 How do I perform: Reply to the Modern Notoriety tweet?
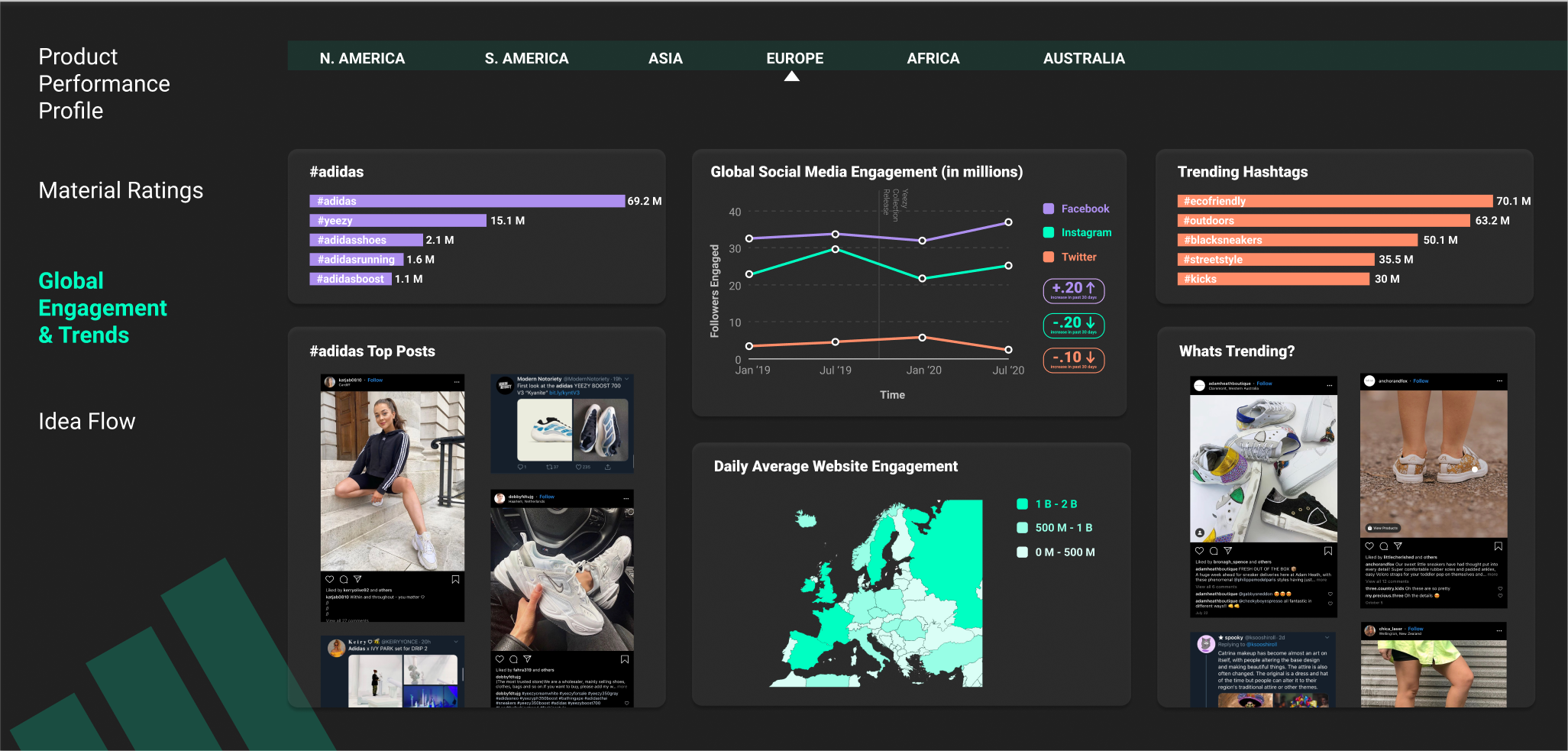click(522, 467)
